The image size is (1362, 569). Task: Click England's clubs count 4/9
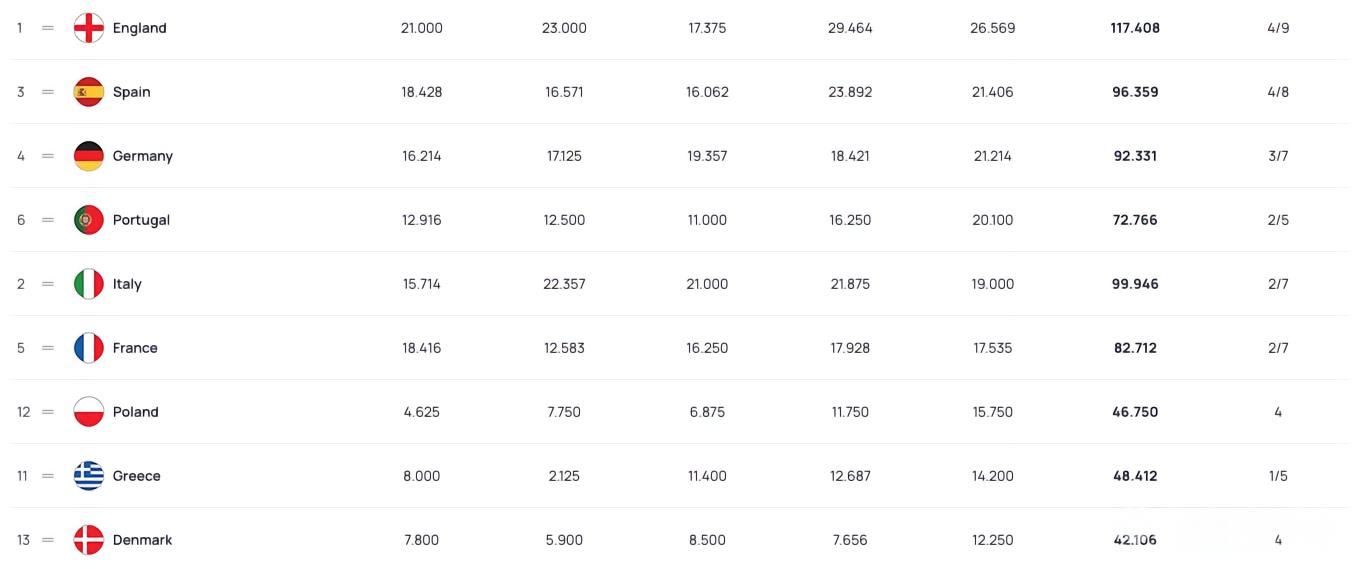point(1277,28)
